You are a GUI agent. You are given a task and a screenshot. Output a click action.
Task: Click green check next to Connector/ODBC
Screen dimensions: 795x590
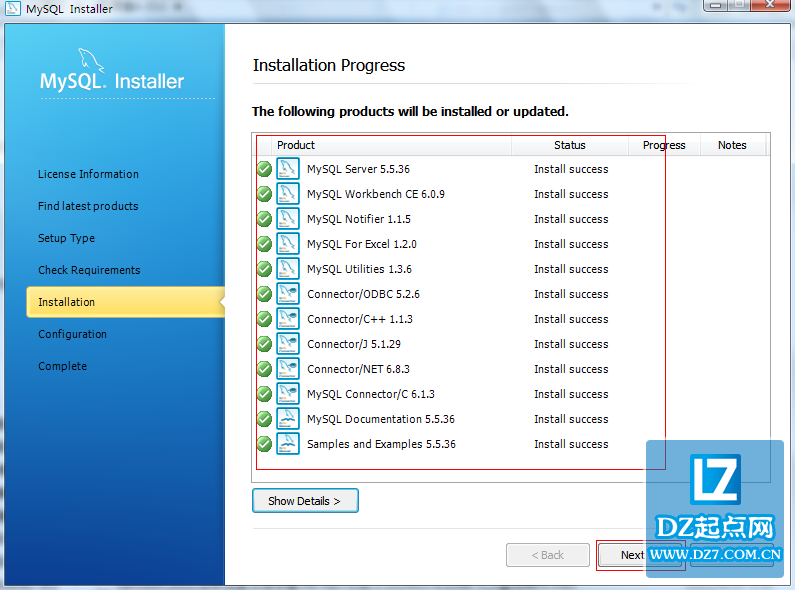tap(264, 294)
